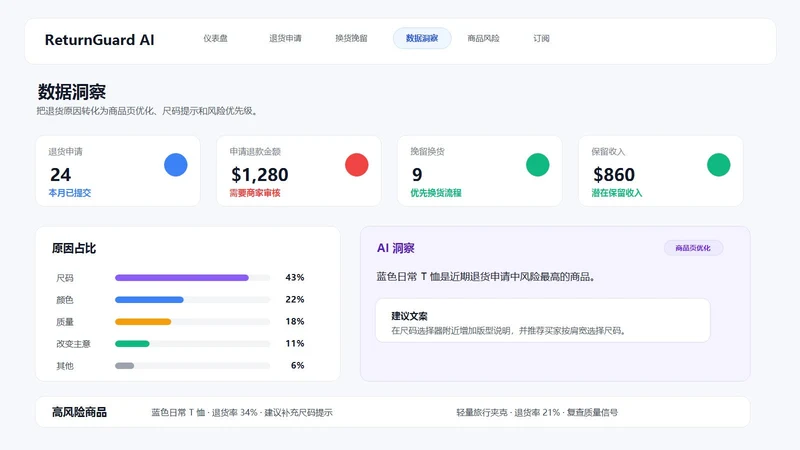Click the blue 颜色 progress bar
This screenshot has width=800, height=450.
(x=149, y=300)
